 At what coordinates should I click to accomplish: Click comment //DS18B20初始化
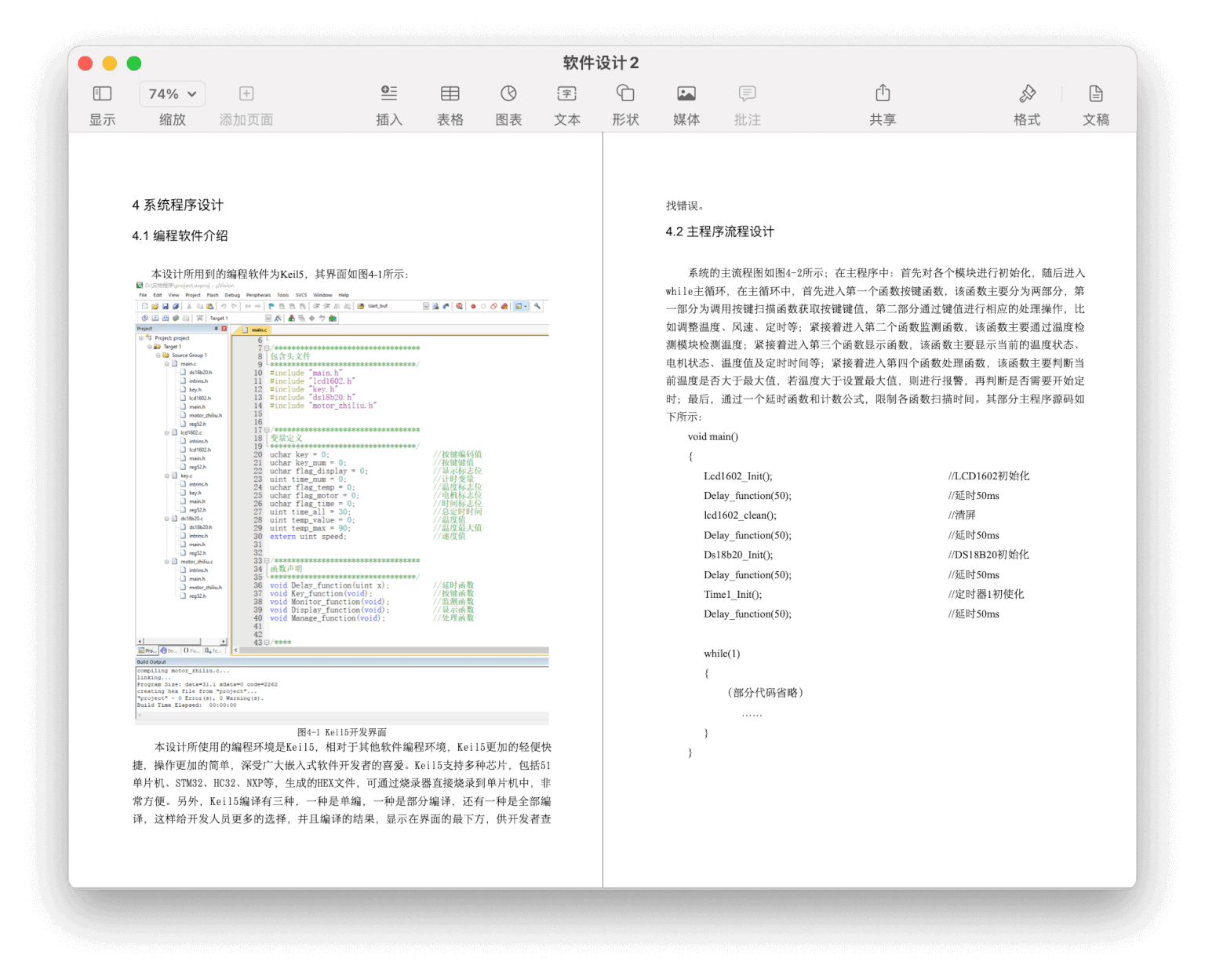(x=988, y=555)
